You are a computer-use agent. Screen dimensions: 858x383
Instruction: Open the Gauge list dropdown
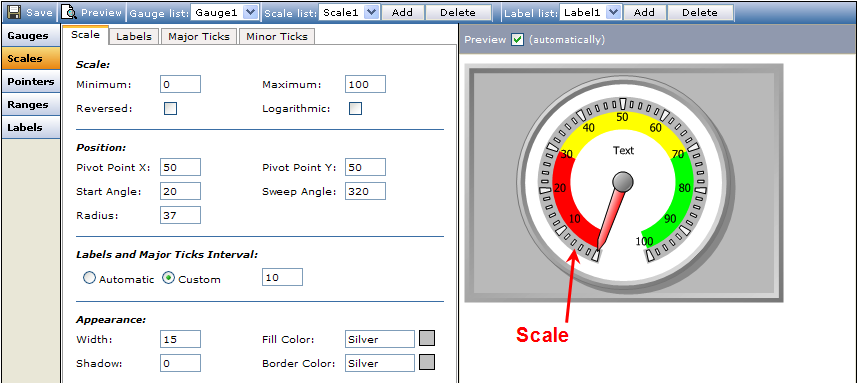click(250, 12)
